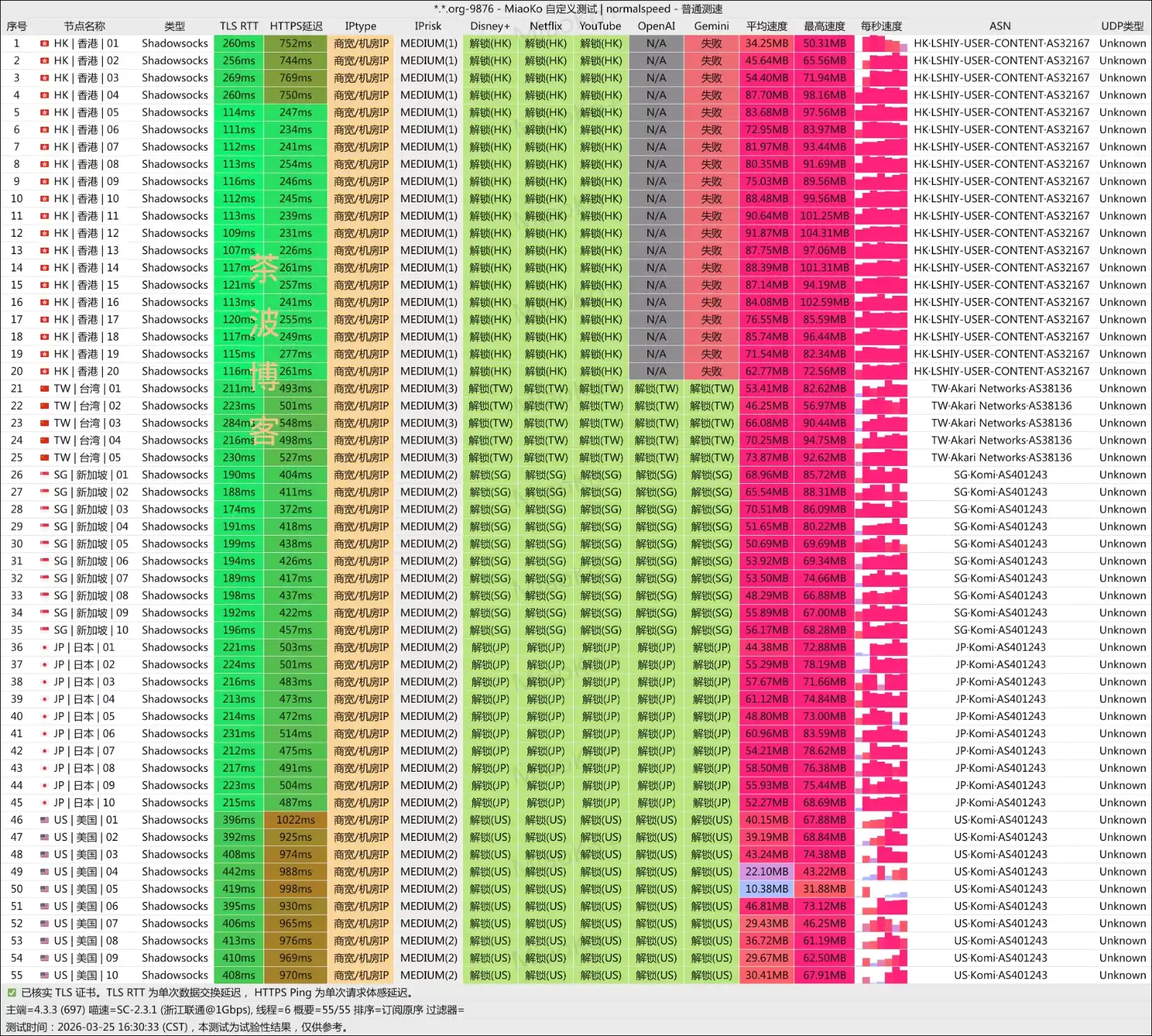The width and height of the screenshot is (1152, 1036).
Task: Click the Japan flag beside JP | 日本 | 01
Action: coord(45,647)
